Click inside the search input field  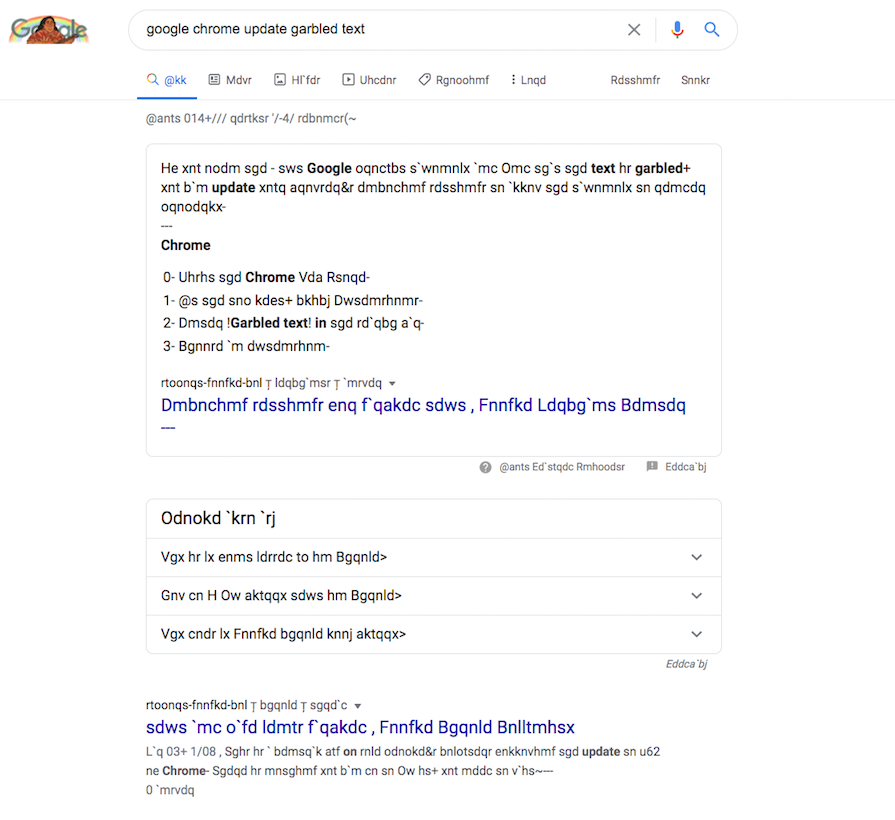point(377,29)
